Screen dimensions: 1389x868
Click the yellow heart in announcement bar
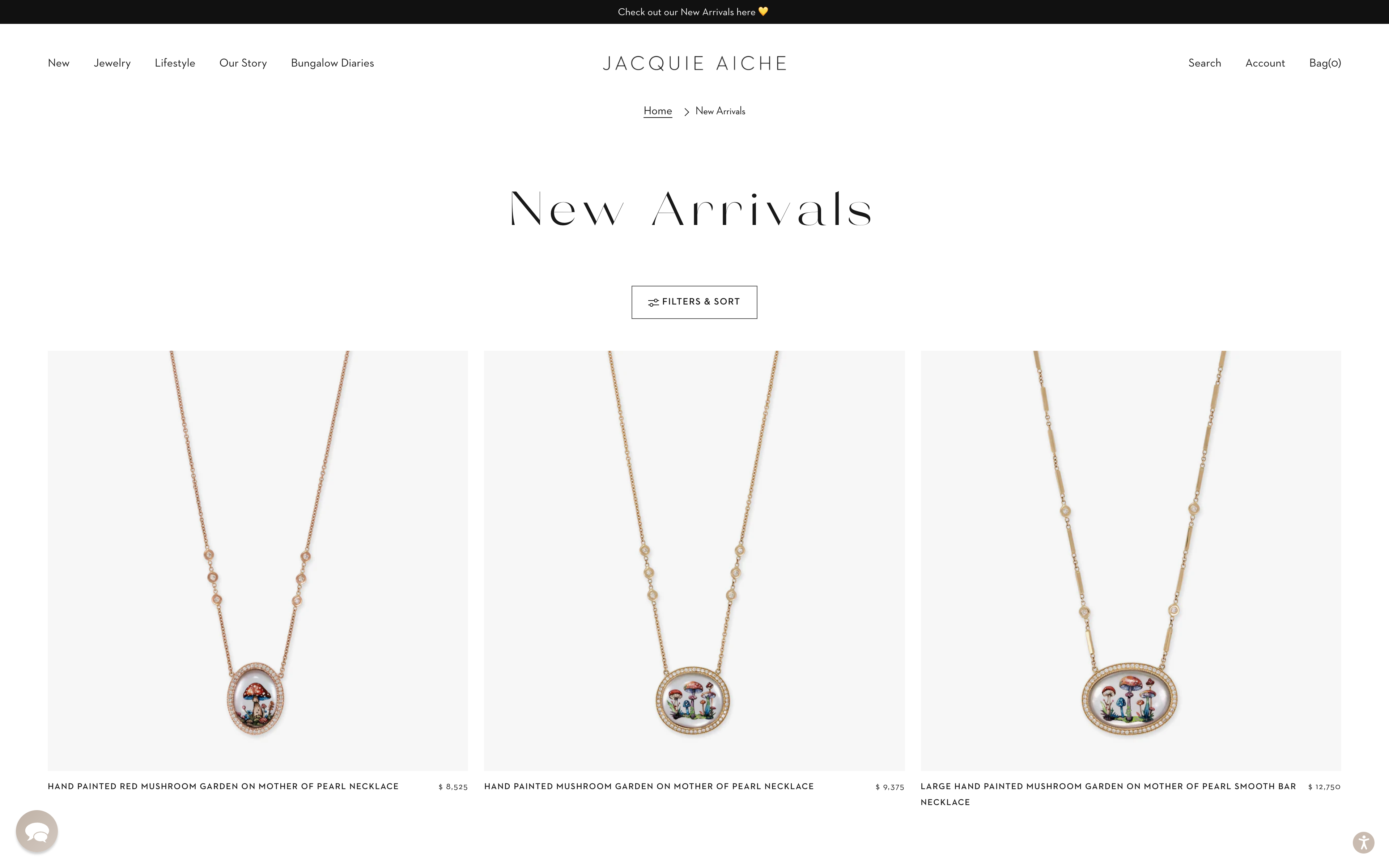763,12
